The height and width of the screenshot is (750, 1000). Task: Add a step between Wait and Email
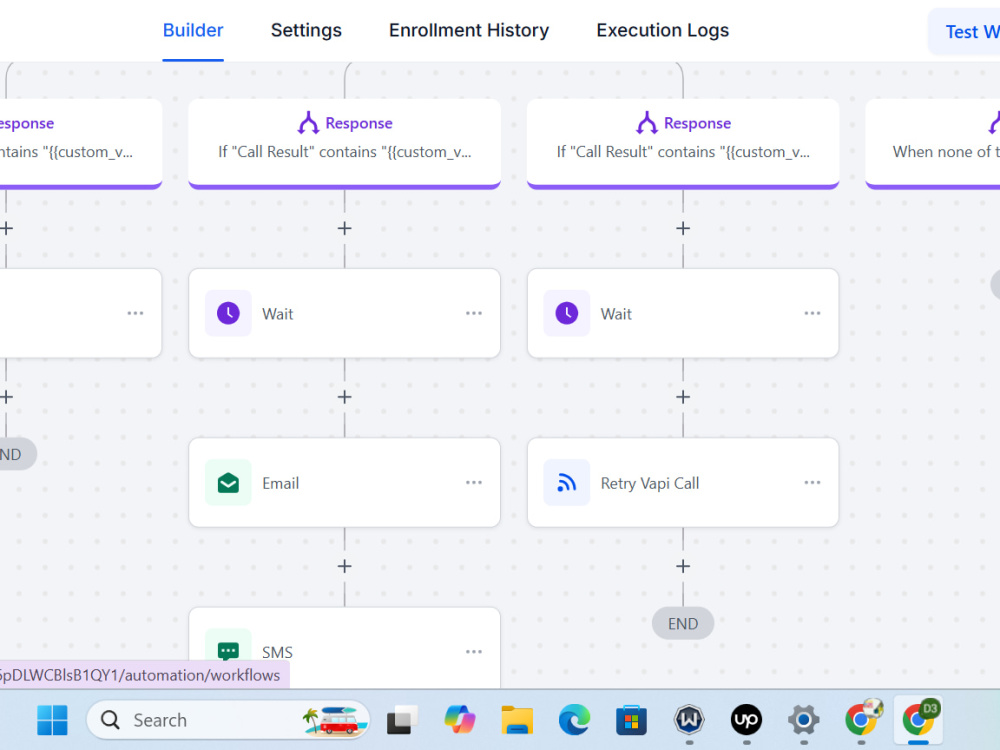click(344, 397)
